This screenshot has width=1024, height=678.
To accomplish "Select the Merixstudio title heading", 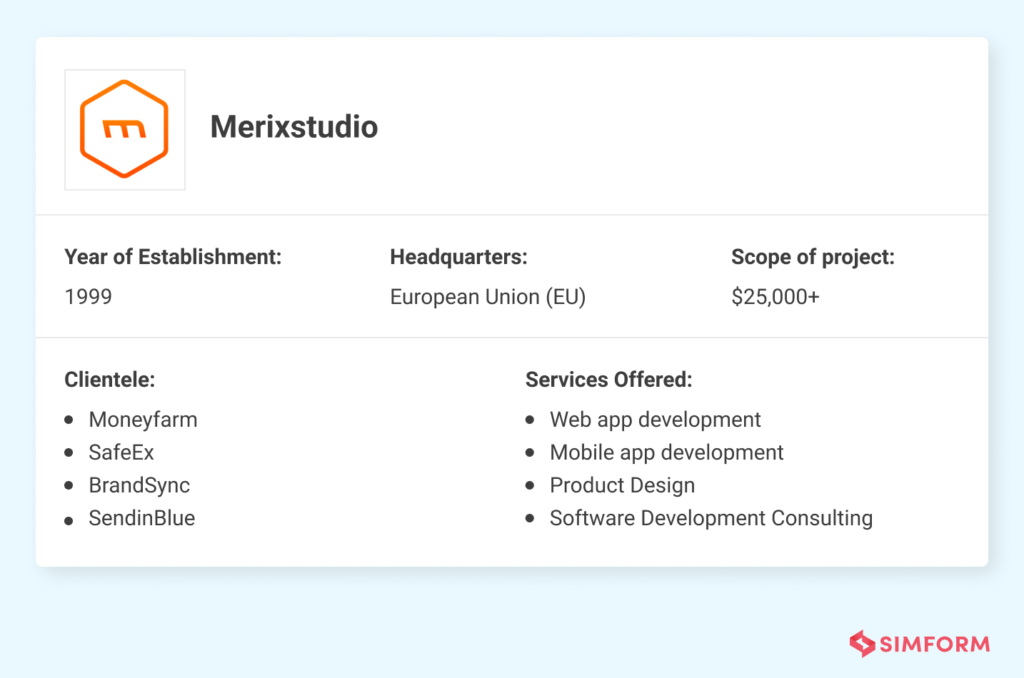I will click(294, 127).
